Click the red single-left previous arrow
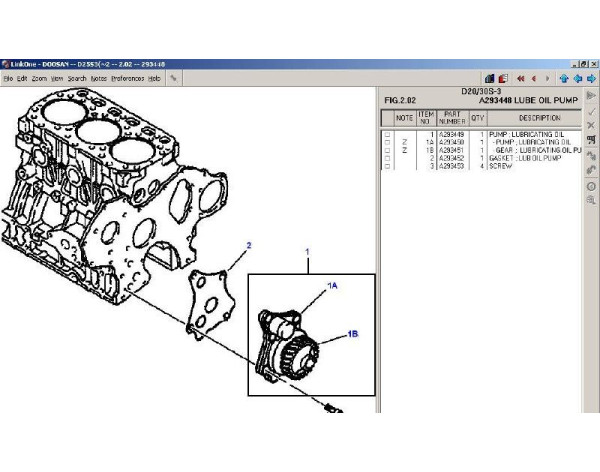Viewport: 600px width, 472px height. pyautogui.click(x=534, y=78)
